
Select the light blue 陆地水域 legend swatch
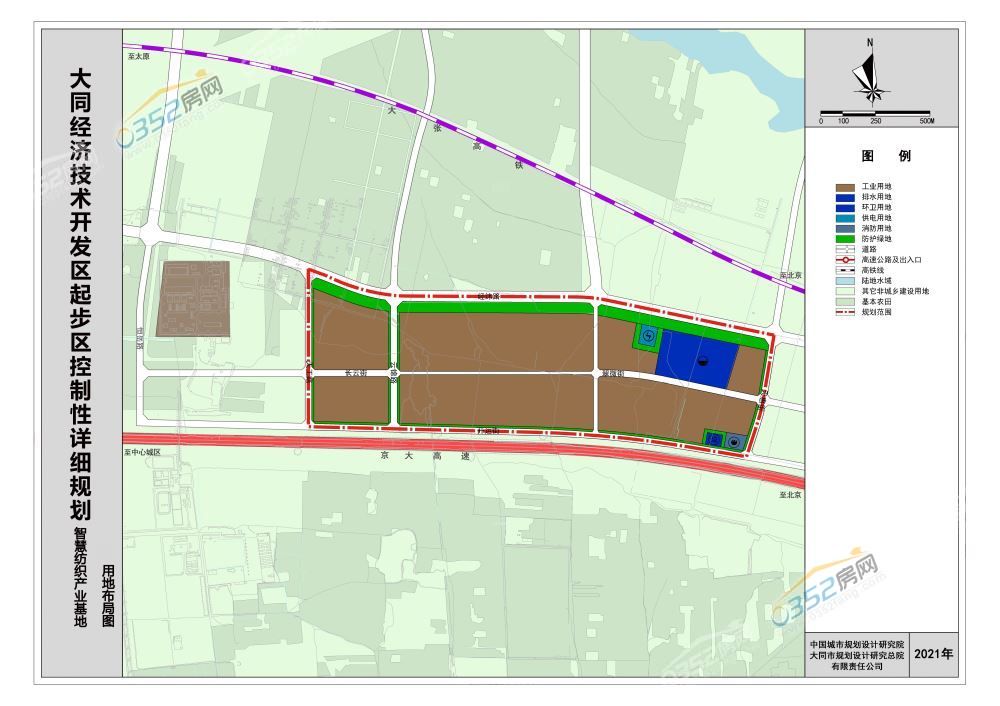[x=847, y=281]
